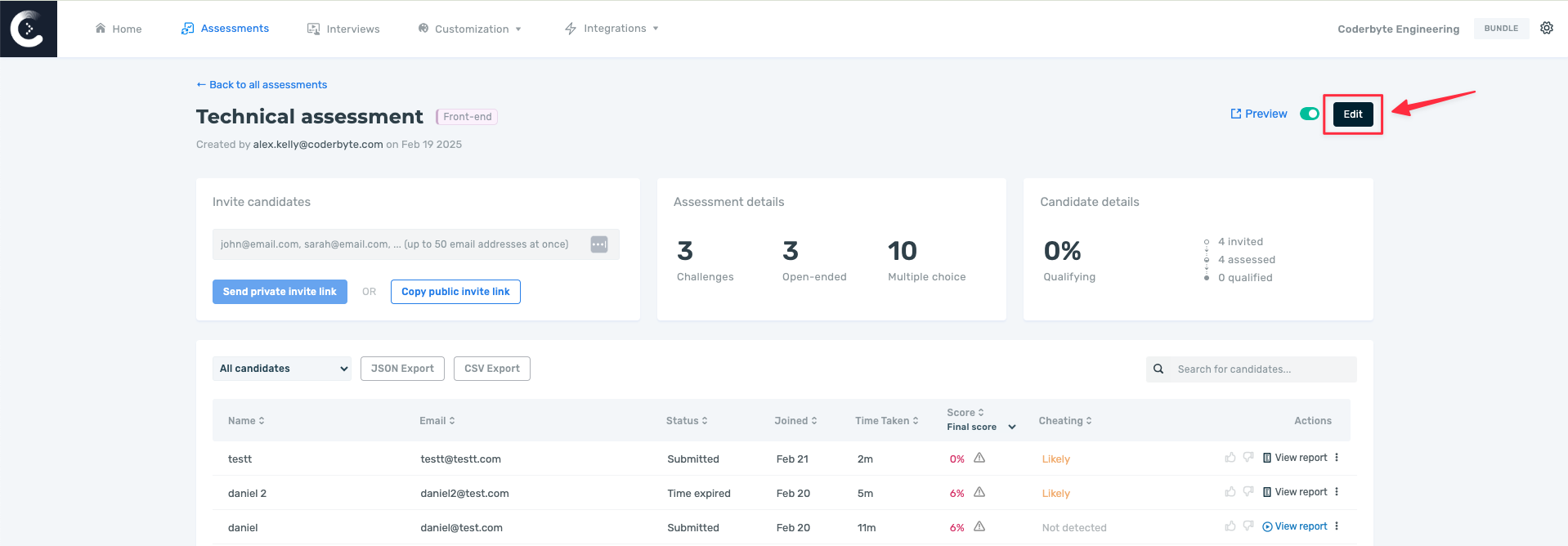This screenshot has width=1568, height=546.
Task: Click the bulk email icon in invite field
Action: [x=599, y=244]
